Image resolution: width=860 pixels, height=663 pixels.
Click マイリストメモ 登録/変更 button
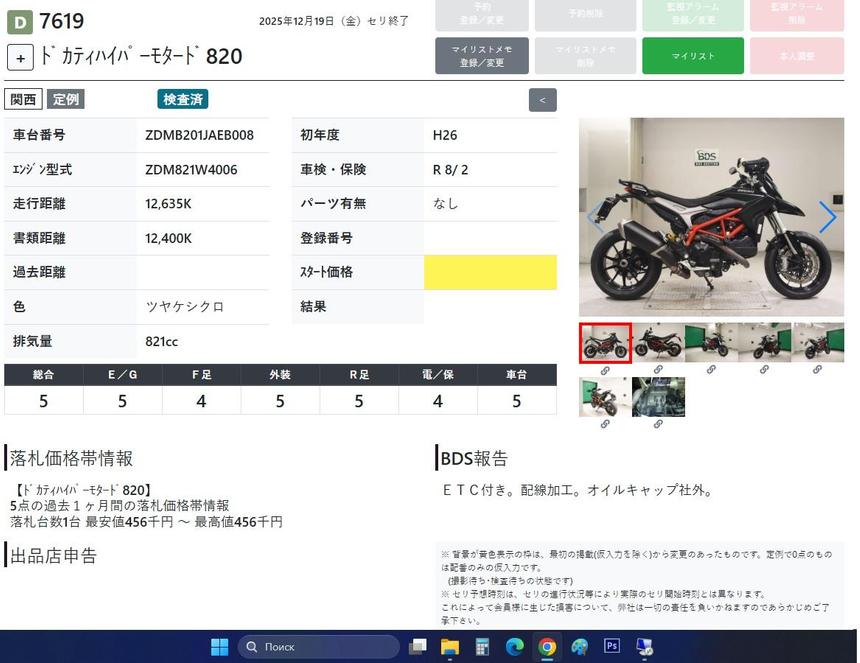482,56
